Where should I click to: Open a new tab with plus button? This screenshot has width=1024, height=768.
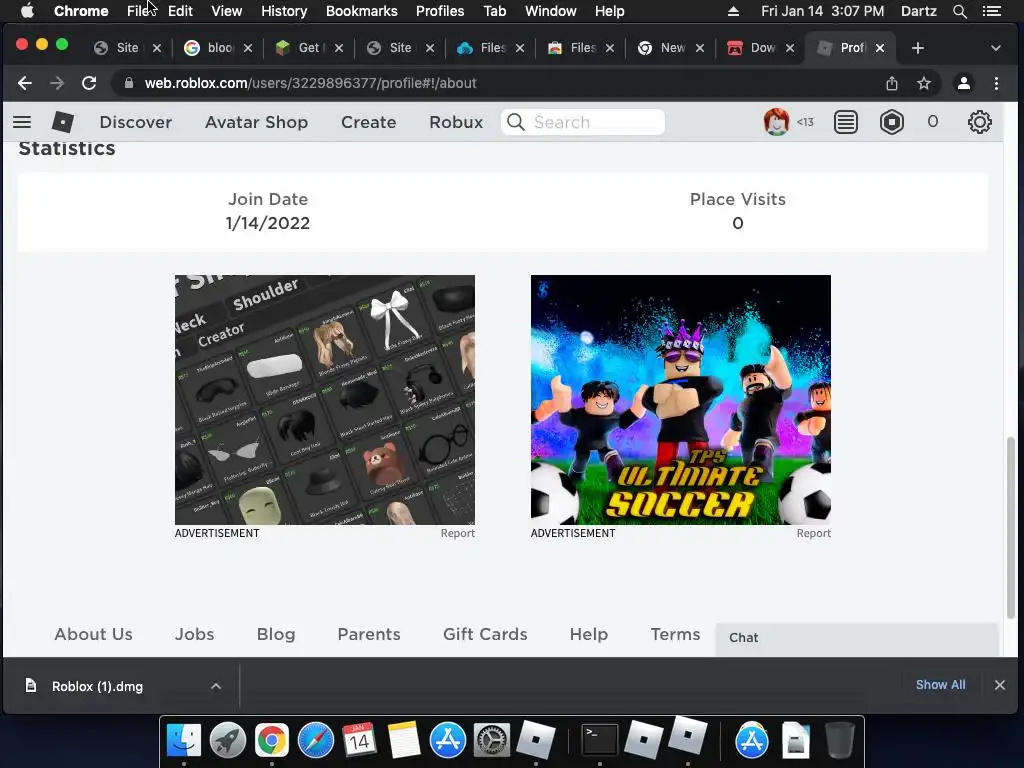[918, 48]
